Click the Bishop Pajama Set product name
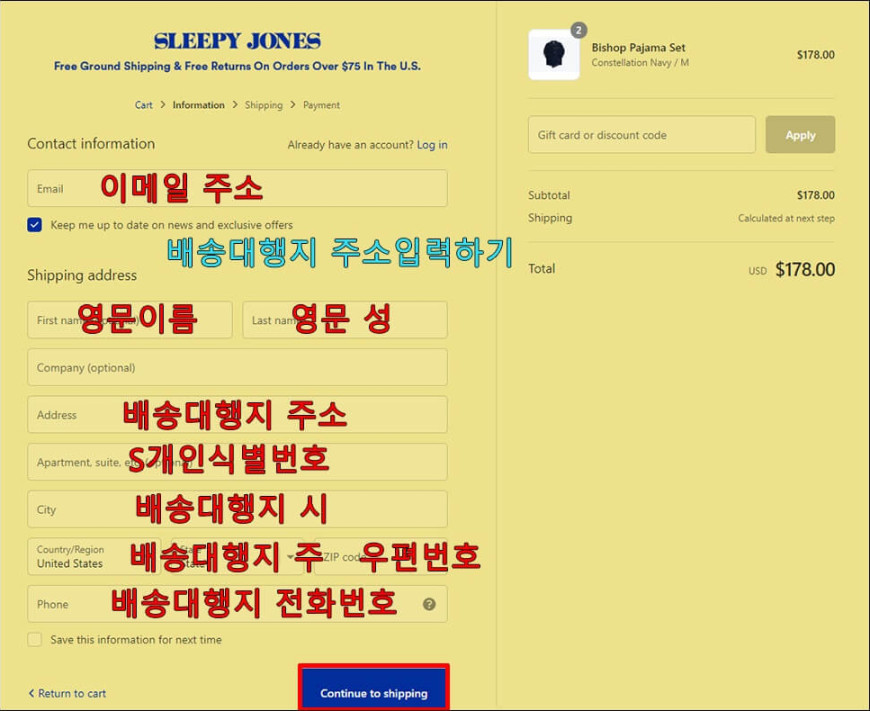This screenshot has width=870, height=711. click(638, 48)
